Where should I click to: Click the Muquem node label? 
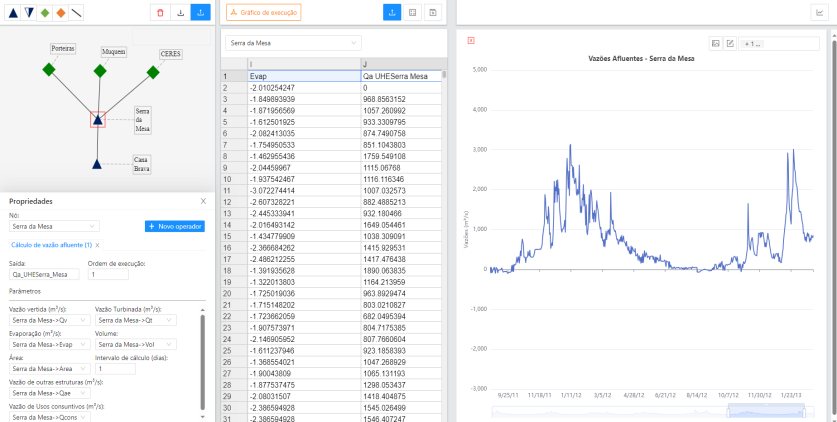(114, 52)
